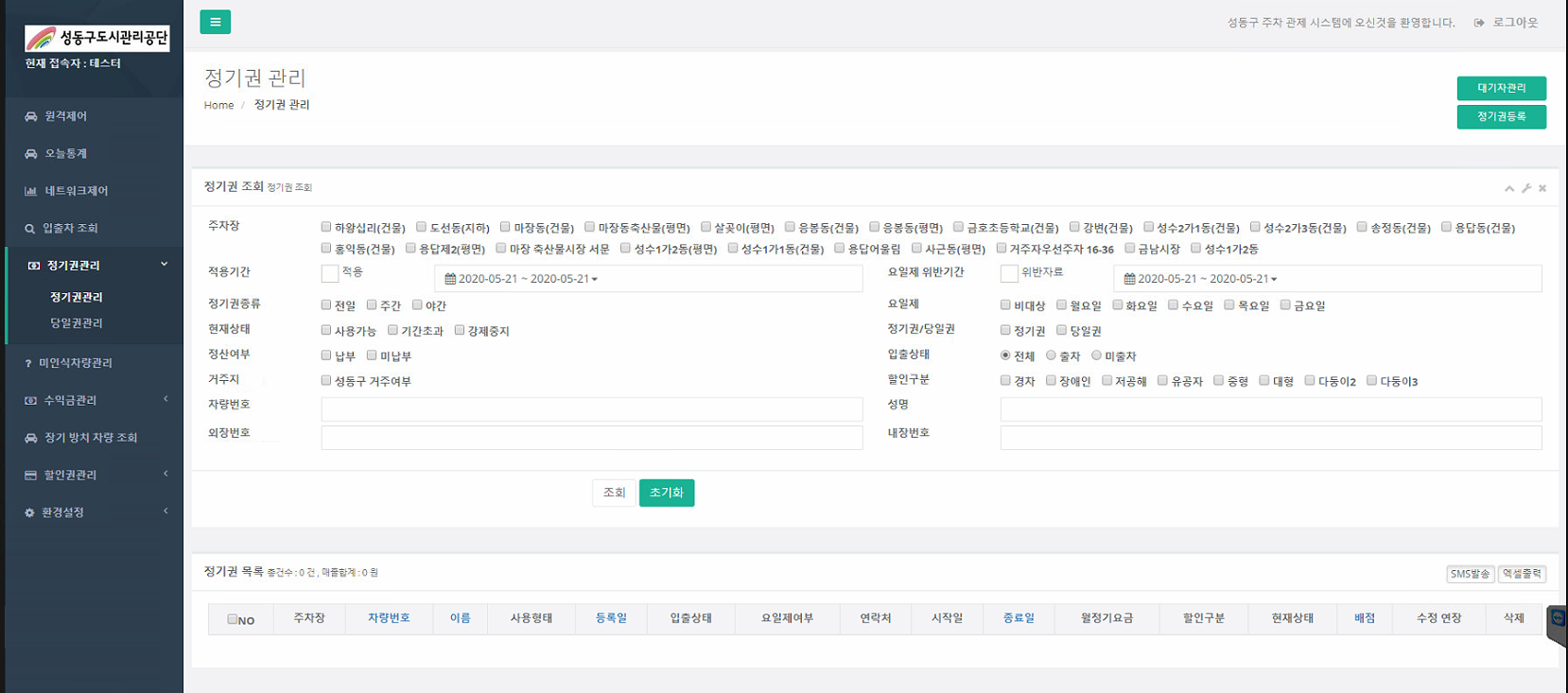Click the 네트워크제어 chart icon
The image size is (1568, 693).
[31, 191]
